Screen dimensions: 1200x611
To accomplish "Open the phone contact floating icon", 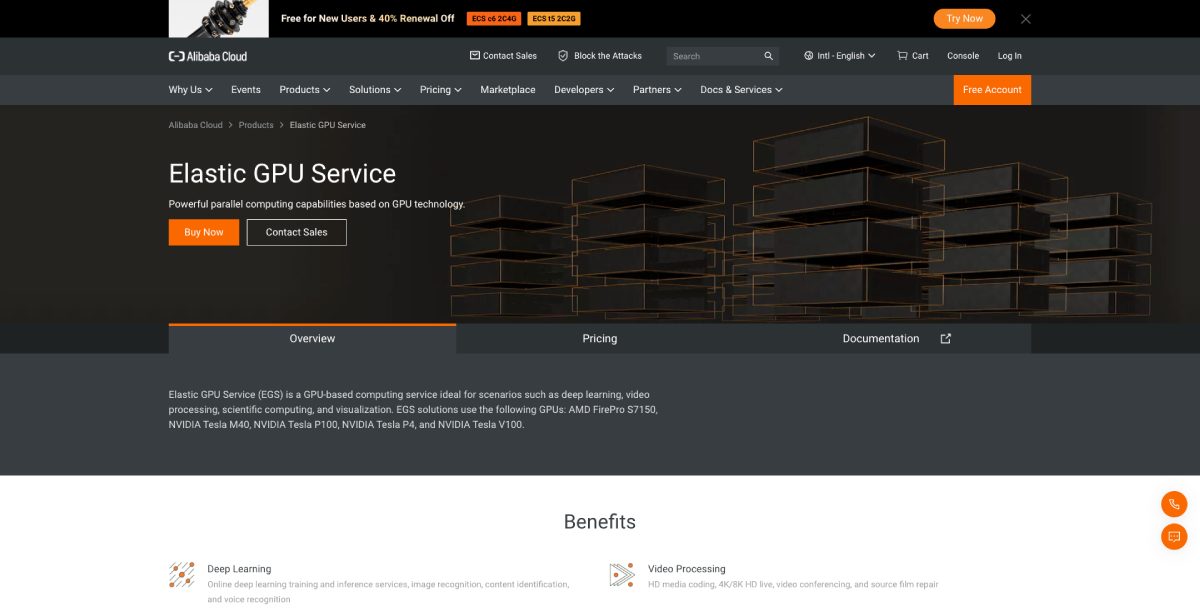I will 1172,503.
